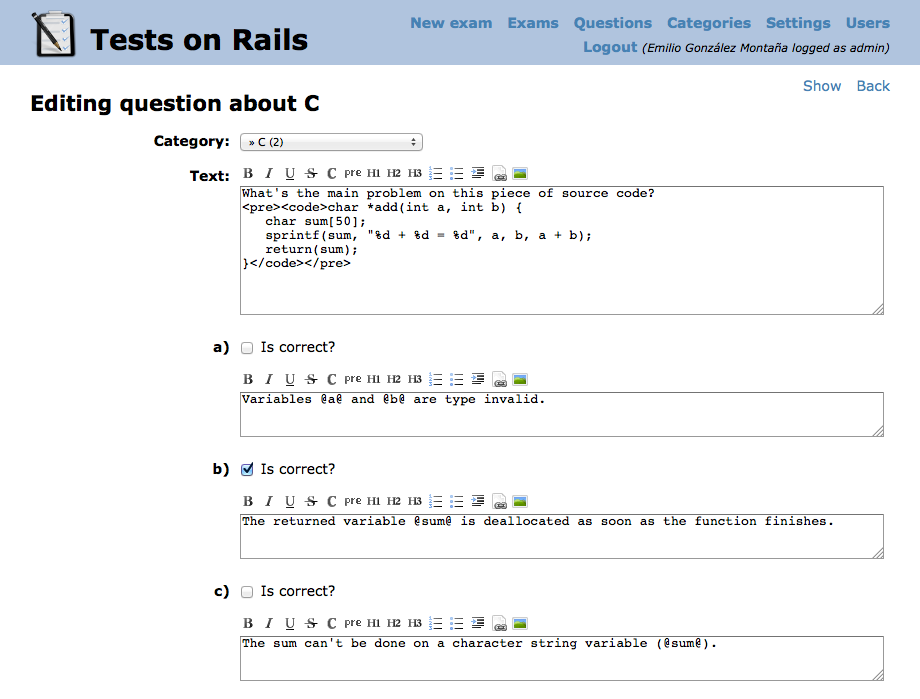Open the Questions menu item
The height and width of the screenshot is (699, 920).
(x=613, y=23)
